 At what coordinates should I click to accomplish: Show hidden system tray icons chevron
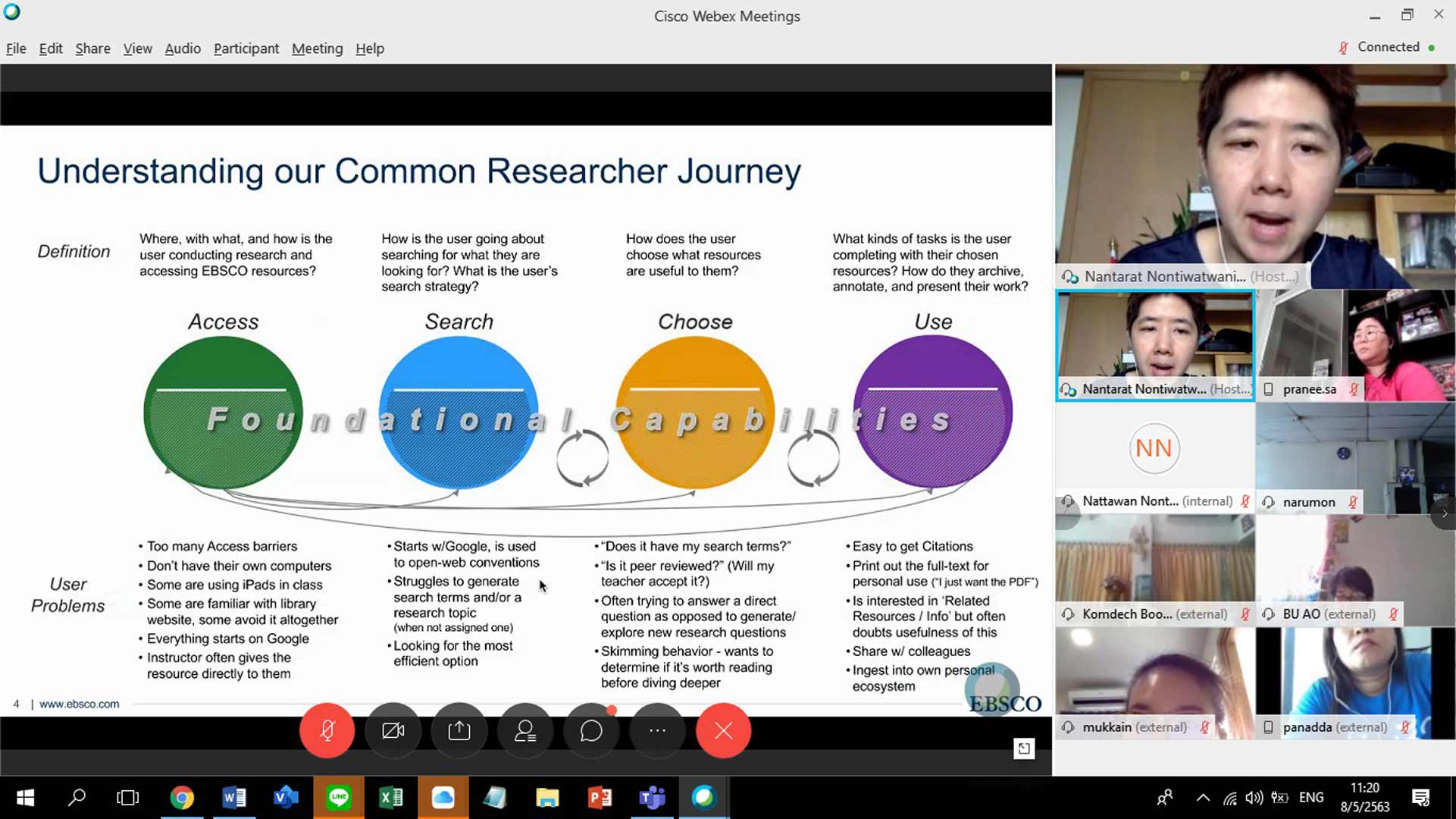[1203, 798]
